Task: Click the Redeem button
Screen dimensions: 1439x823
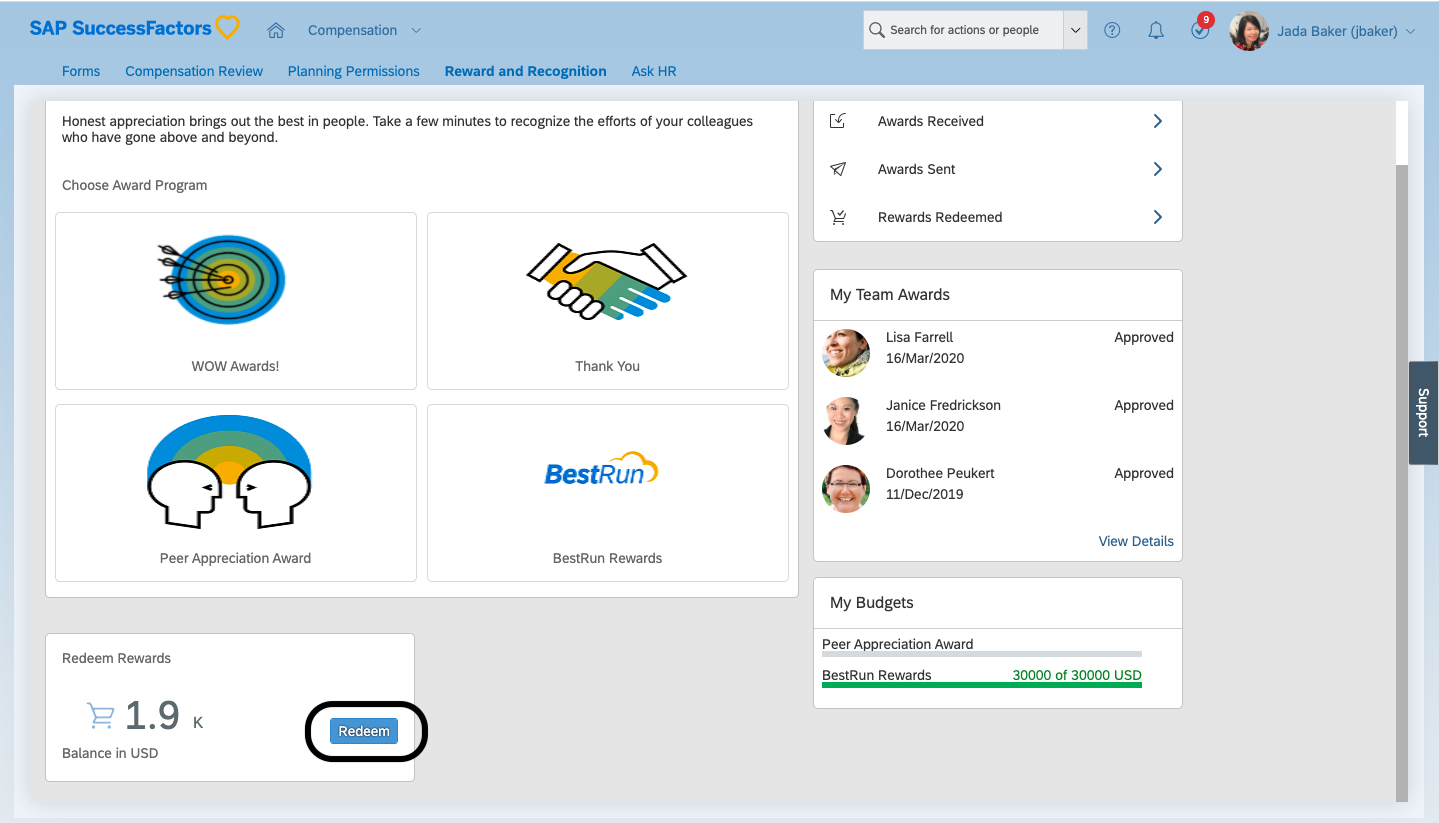Action: click(x=364, y=731)
